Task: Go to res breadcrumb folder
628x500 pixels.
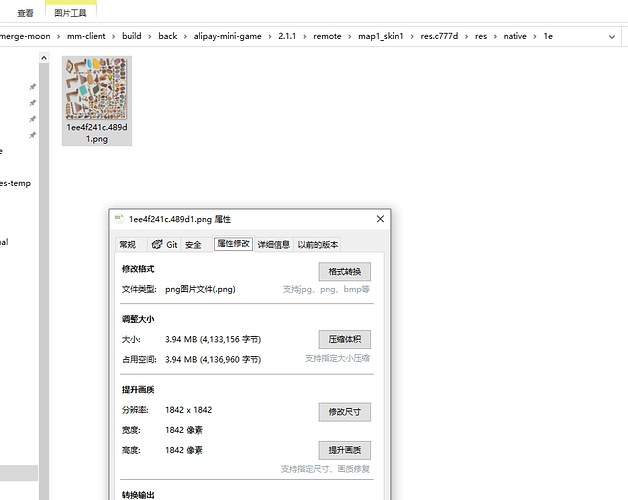Action: click(x=481, y=36)
